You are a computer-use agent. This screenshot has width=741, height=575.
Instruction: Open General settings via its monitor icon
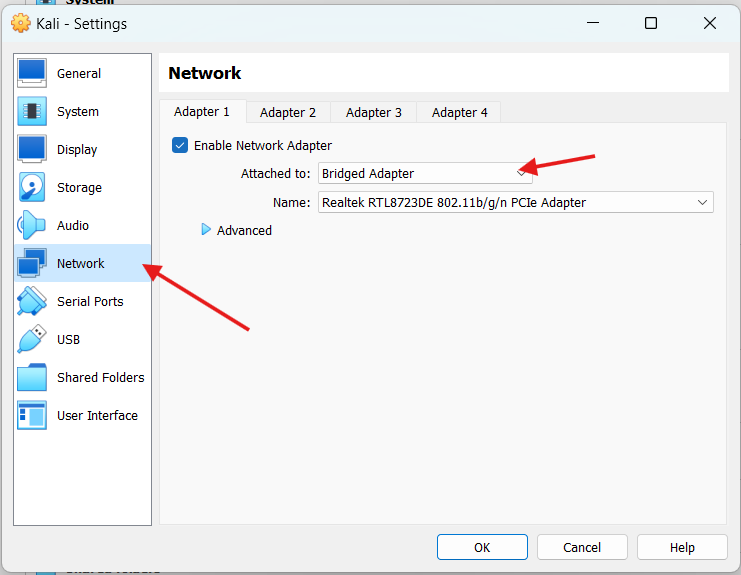click(x=32, y=73)
